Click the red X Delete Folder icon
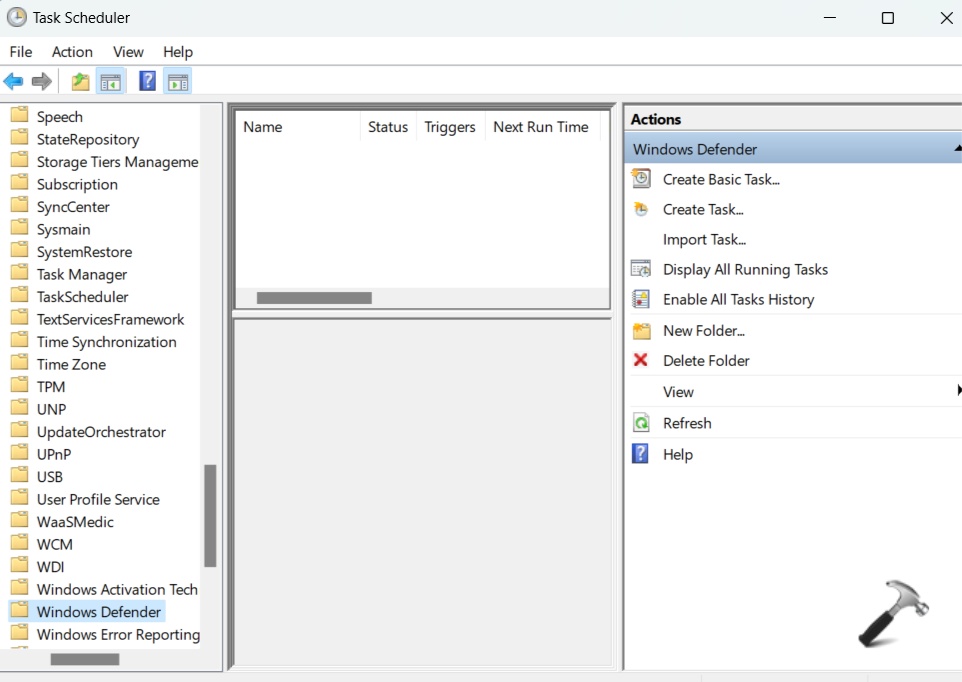This screenshot has height=682, width=962. click(641, 360)
